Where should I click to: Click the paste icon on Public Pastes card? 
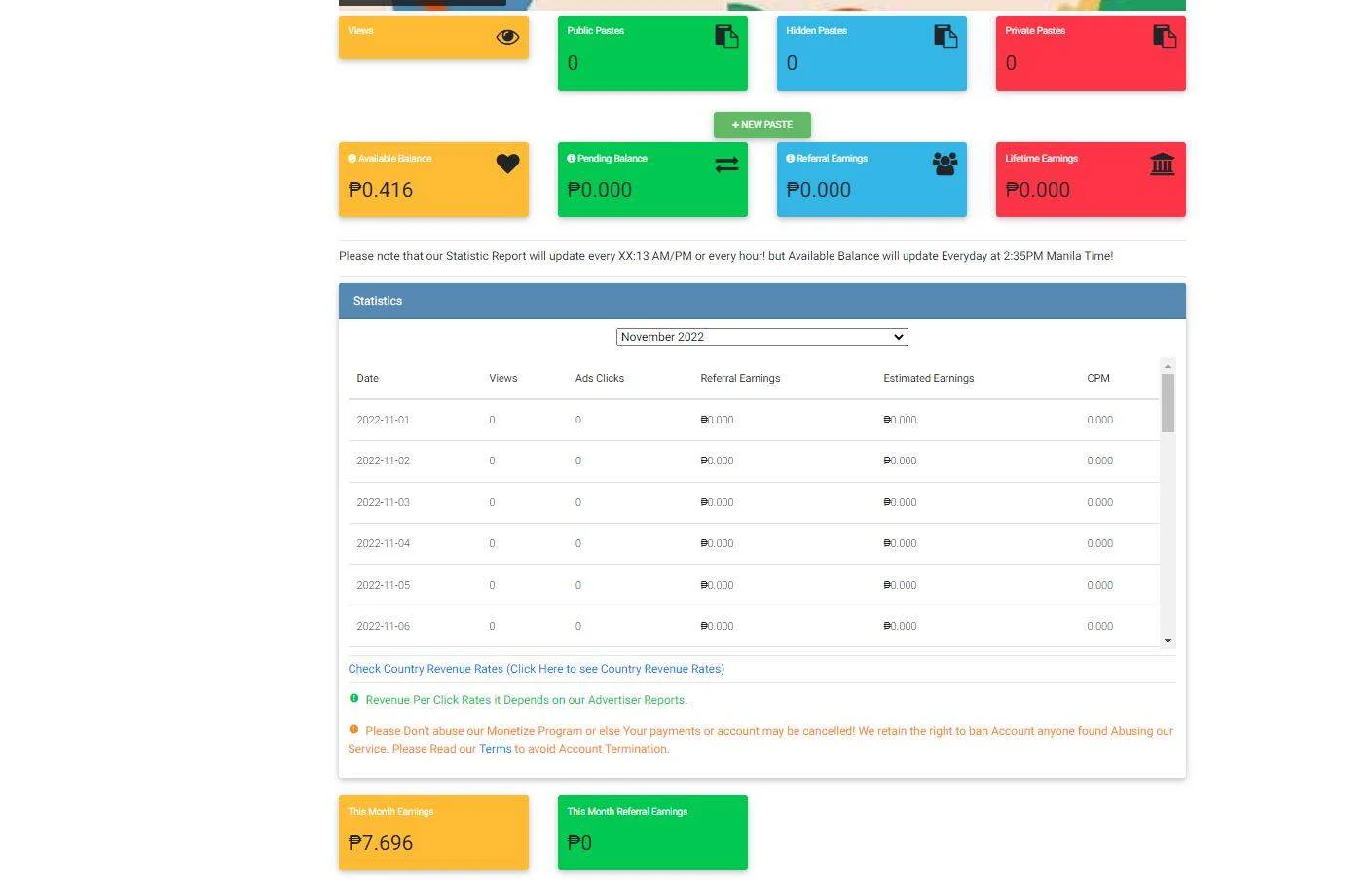pos(726,37)
